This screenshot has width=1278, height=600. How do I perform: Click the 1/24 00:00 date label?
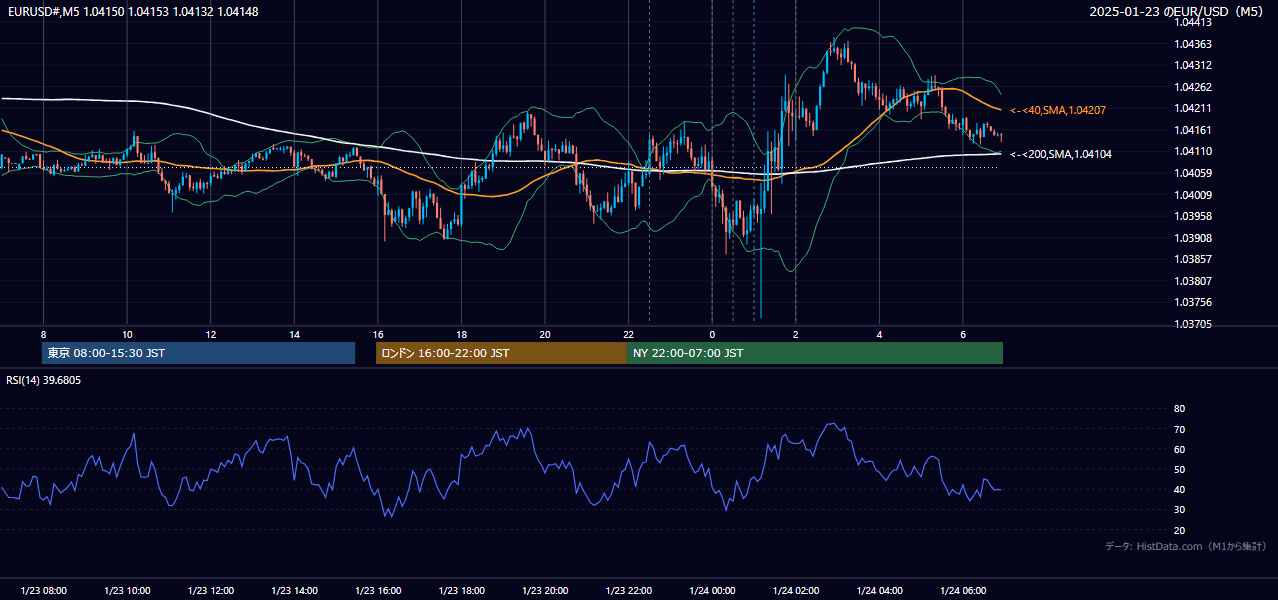[712, 591]
